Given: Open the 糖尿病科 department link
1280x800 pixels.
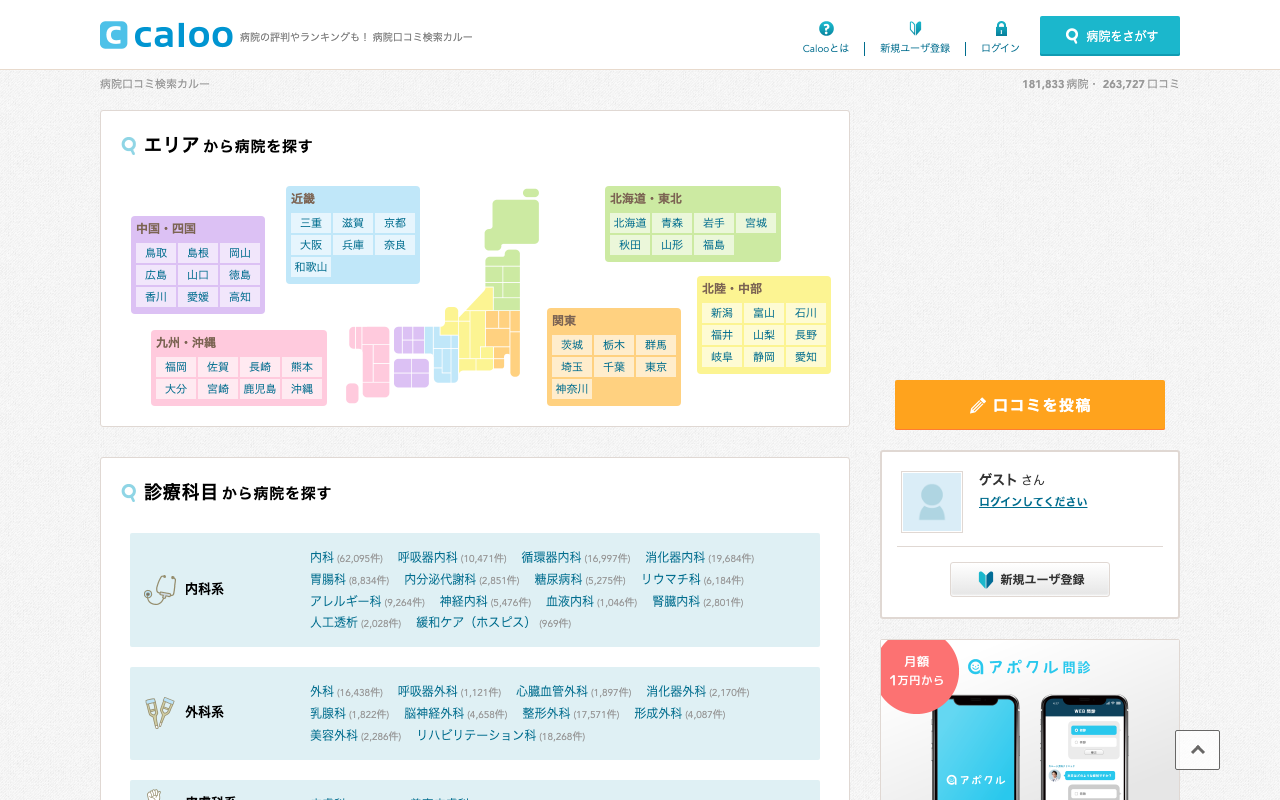Looking at the screenshot, I should point(558,579).
